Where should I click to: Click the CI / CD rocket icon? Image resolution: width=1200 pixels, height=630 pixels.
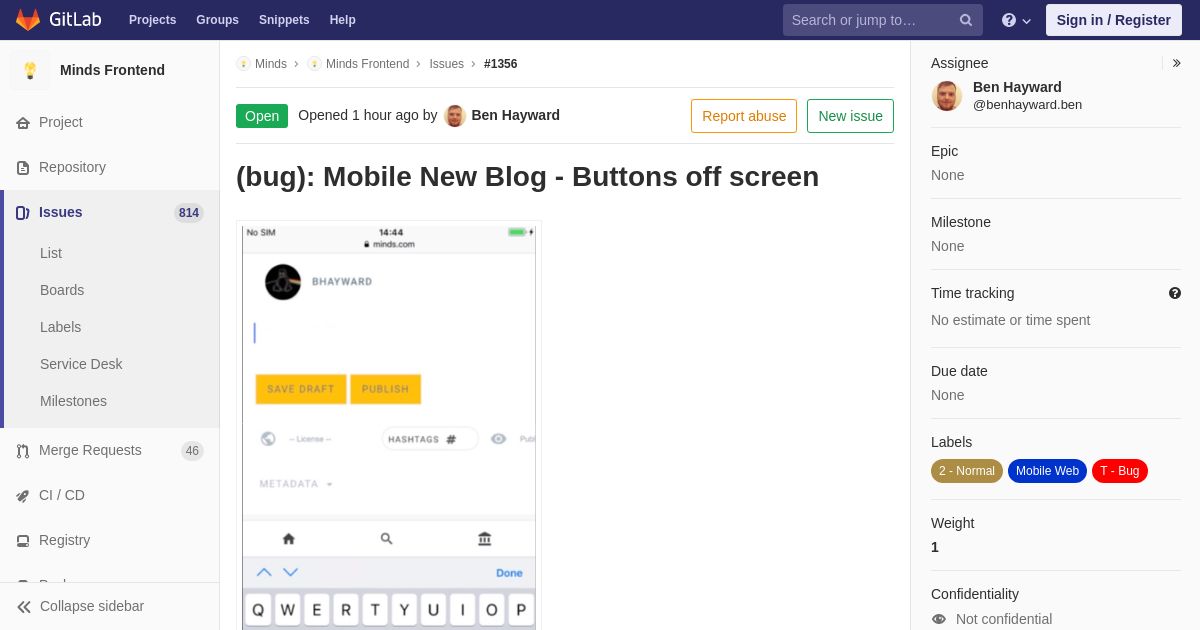23,496
